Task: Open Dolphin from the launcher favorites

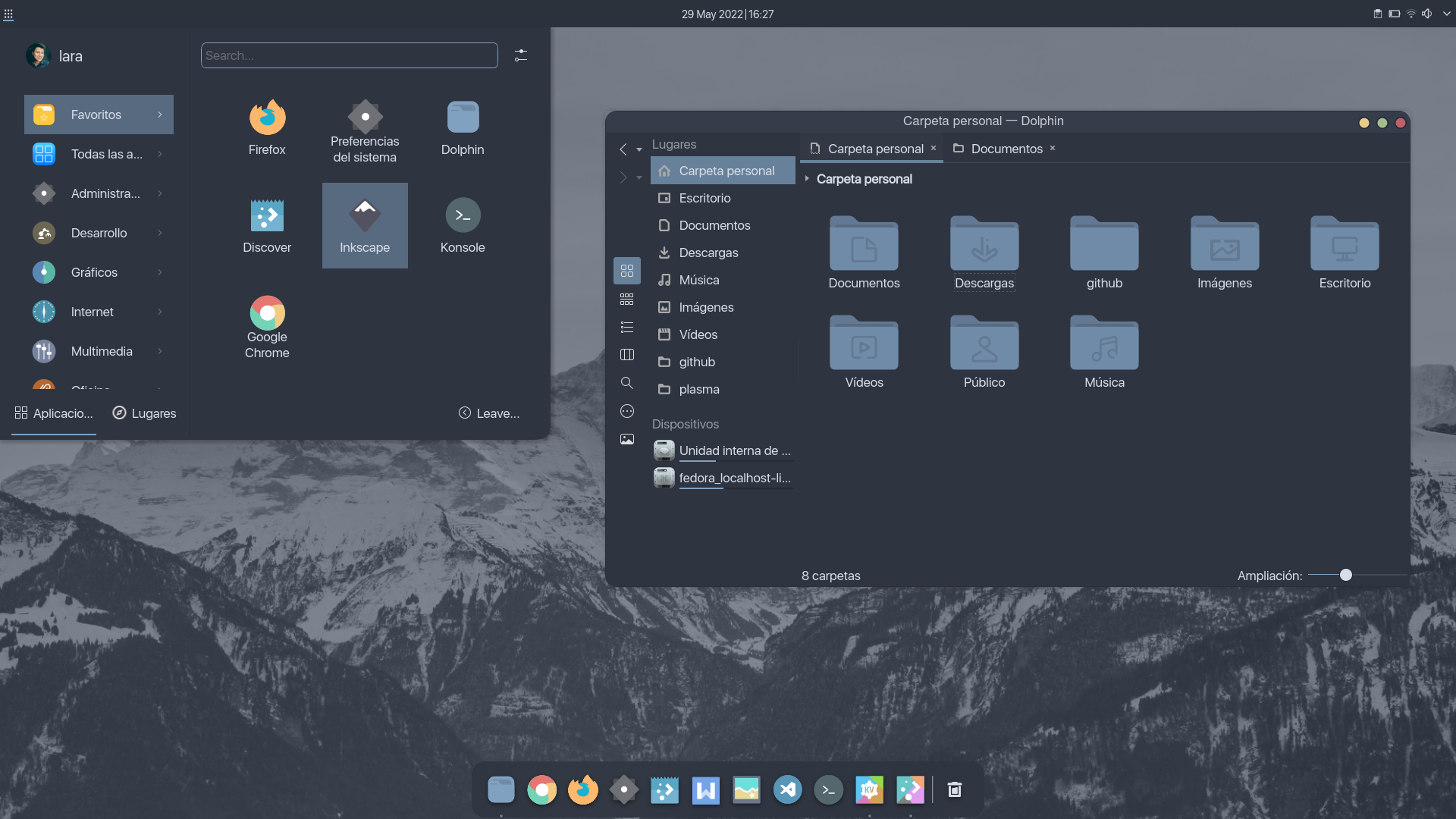Action: click(463, 127)
